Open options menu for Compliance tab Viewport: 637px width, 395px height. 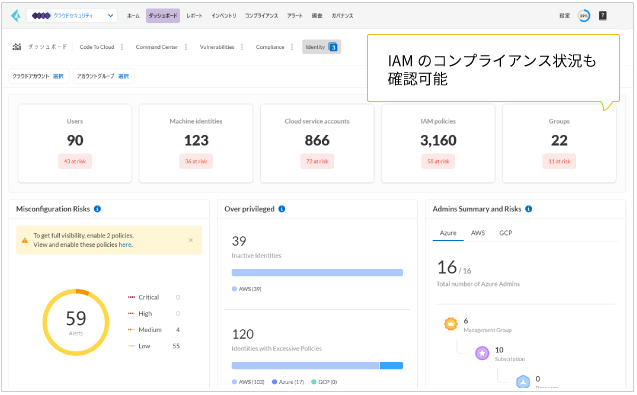[292, 47]
